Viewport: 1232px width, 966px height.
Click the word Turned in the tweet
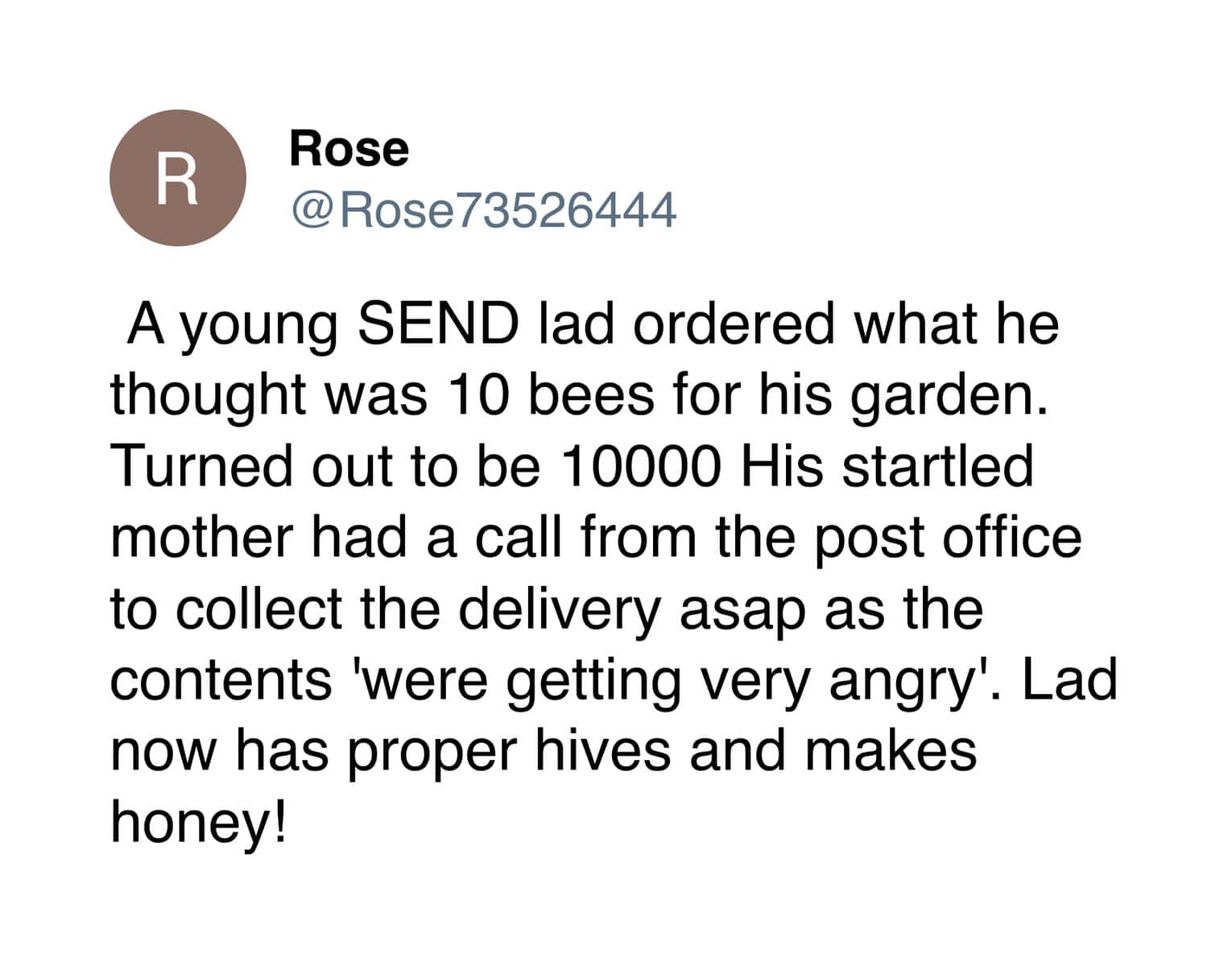tap(201, 467)
